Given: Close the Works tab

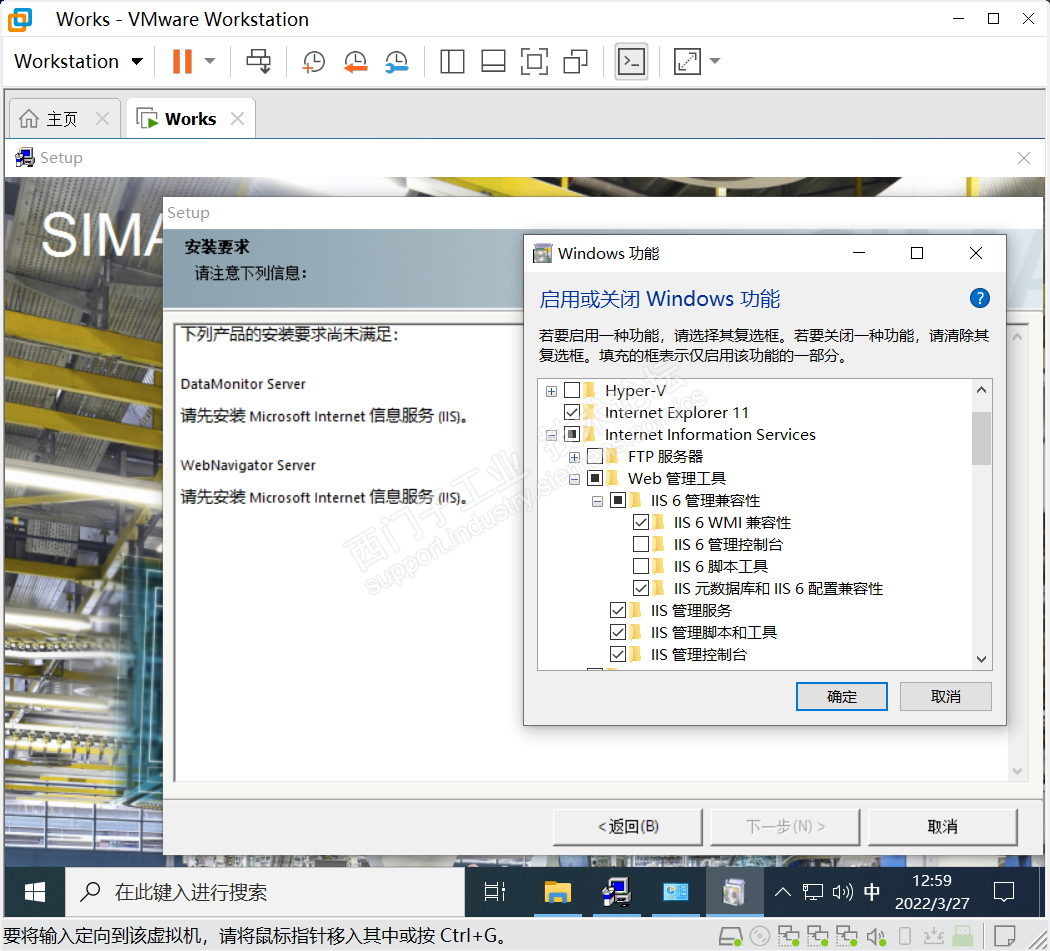Looking at the screenshot, I should coord(237,119).
